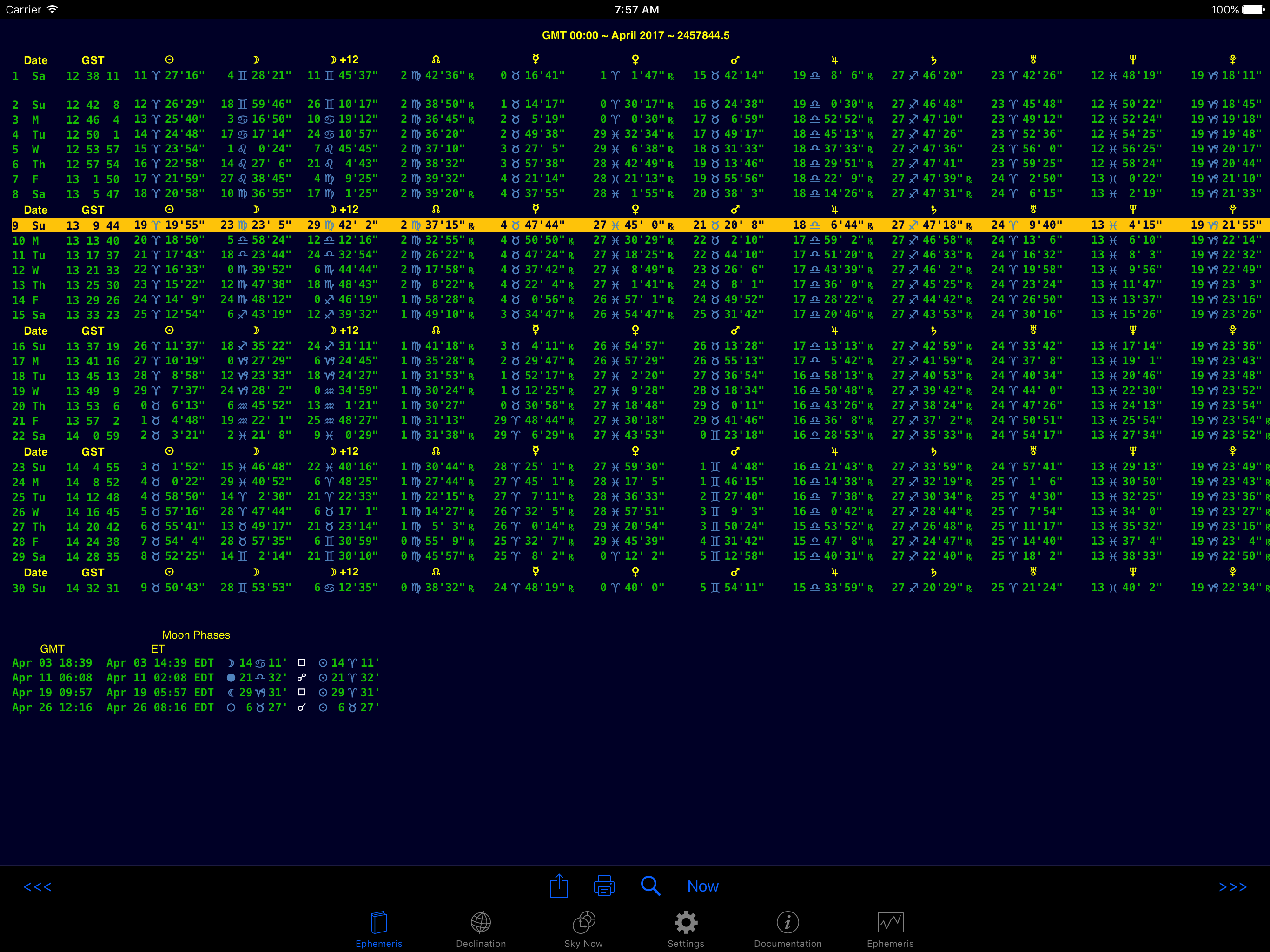The height and width of the screenshot is (952, 1270).
Task: Tap GMT column label in Moon Phases
Action: tap(52, 649)
